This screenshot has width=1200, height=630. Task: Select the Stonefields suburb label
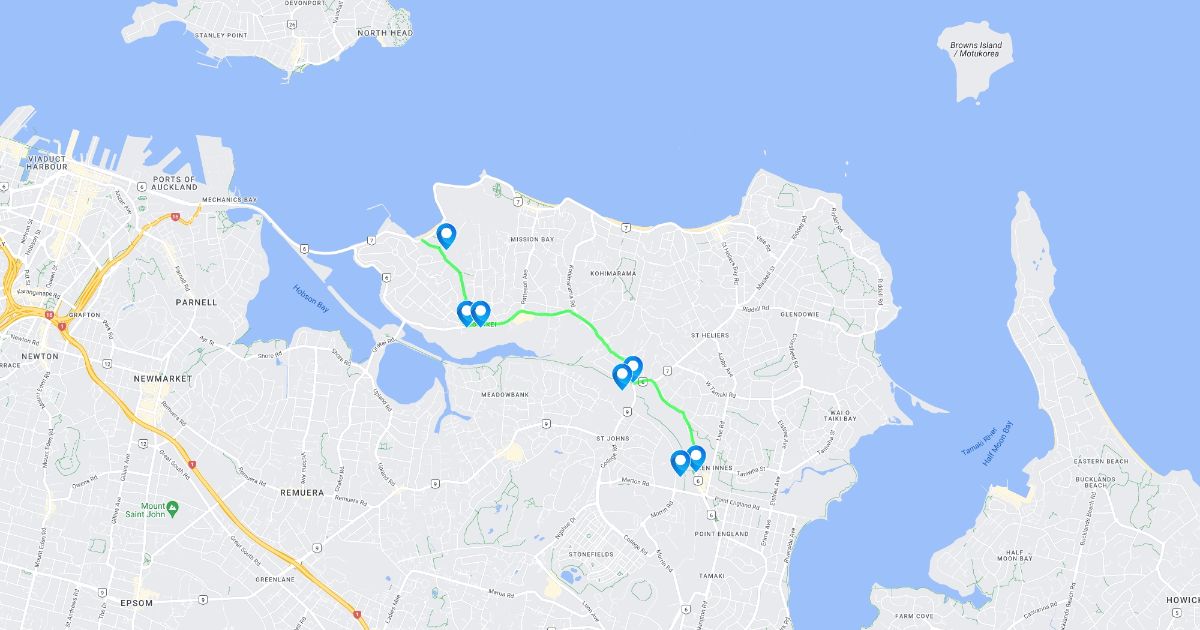(590, 553)
